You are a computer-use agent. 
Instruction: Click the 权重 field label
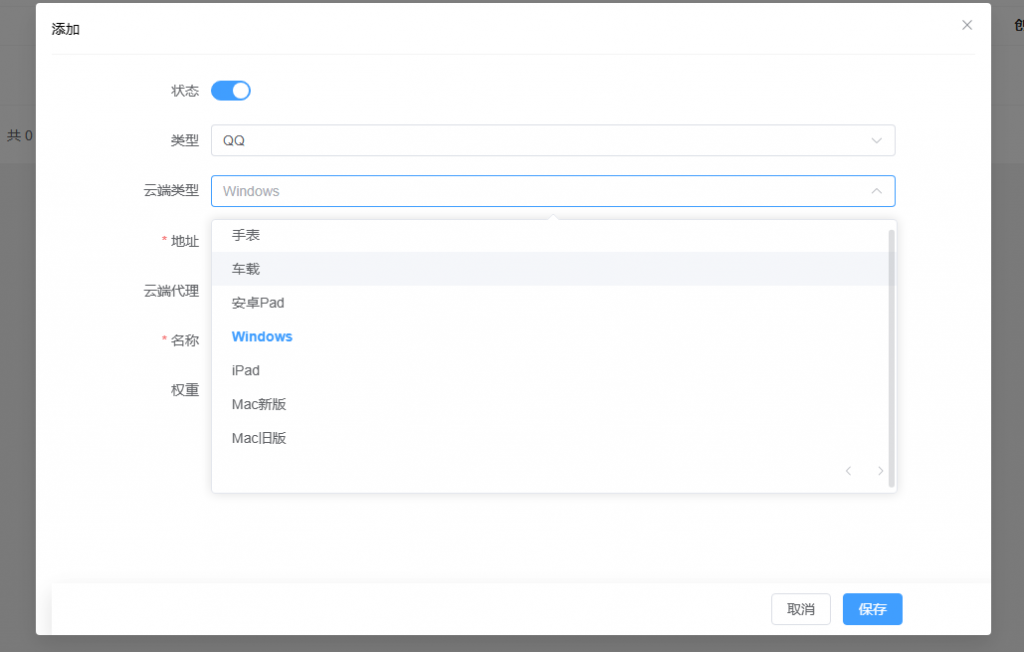pos(185,390)
